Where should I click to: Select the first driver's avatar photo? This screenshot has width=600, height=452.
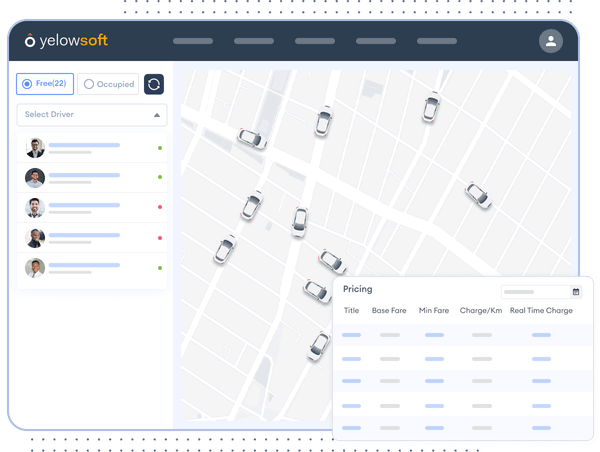coord(35,148)
